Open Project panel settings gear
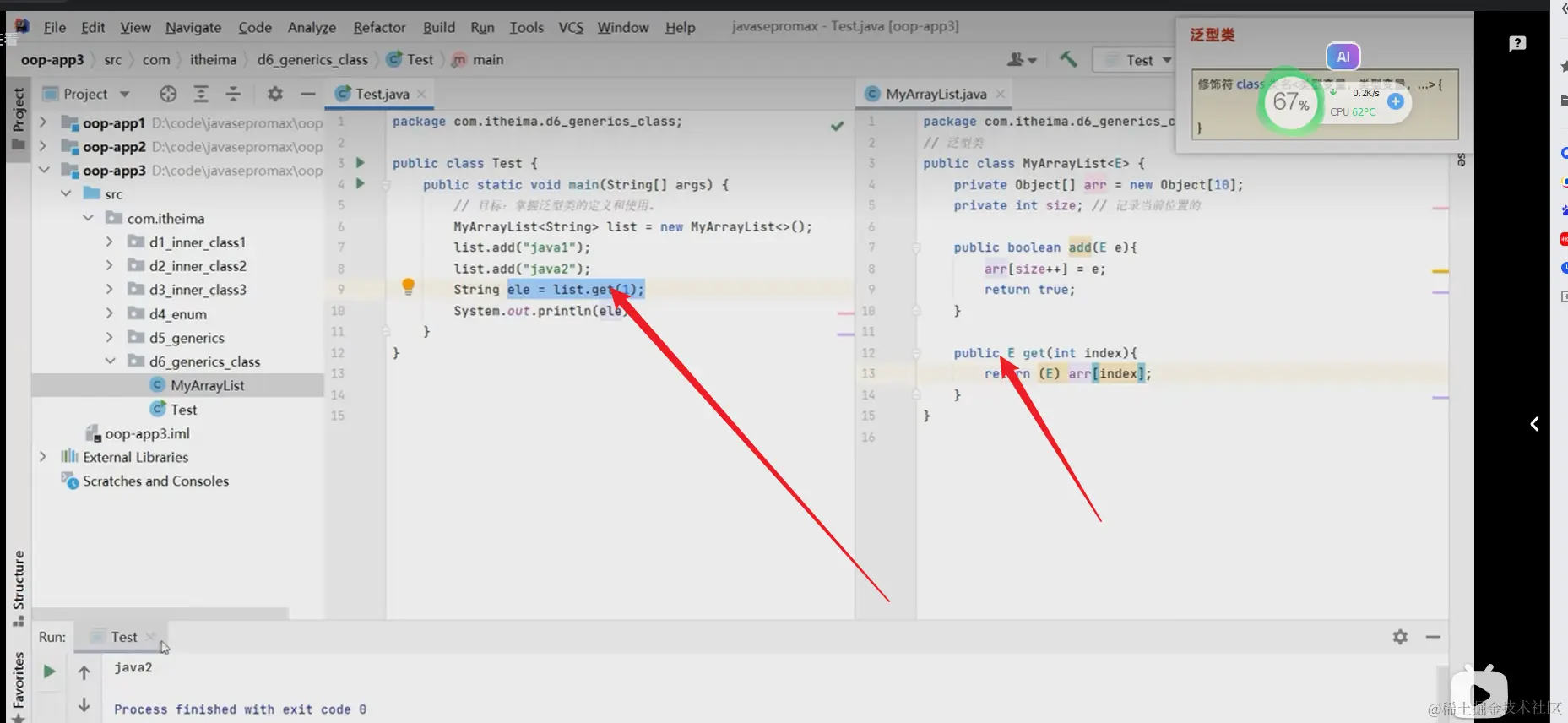This screenshot has height=723, width=1568. (275, 94)
